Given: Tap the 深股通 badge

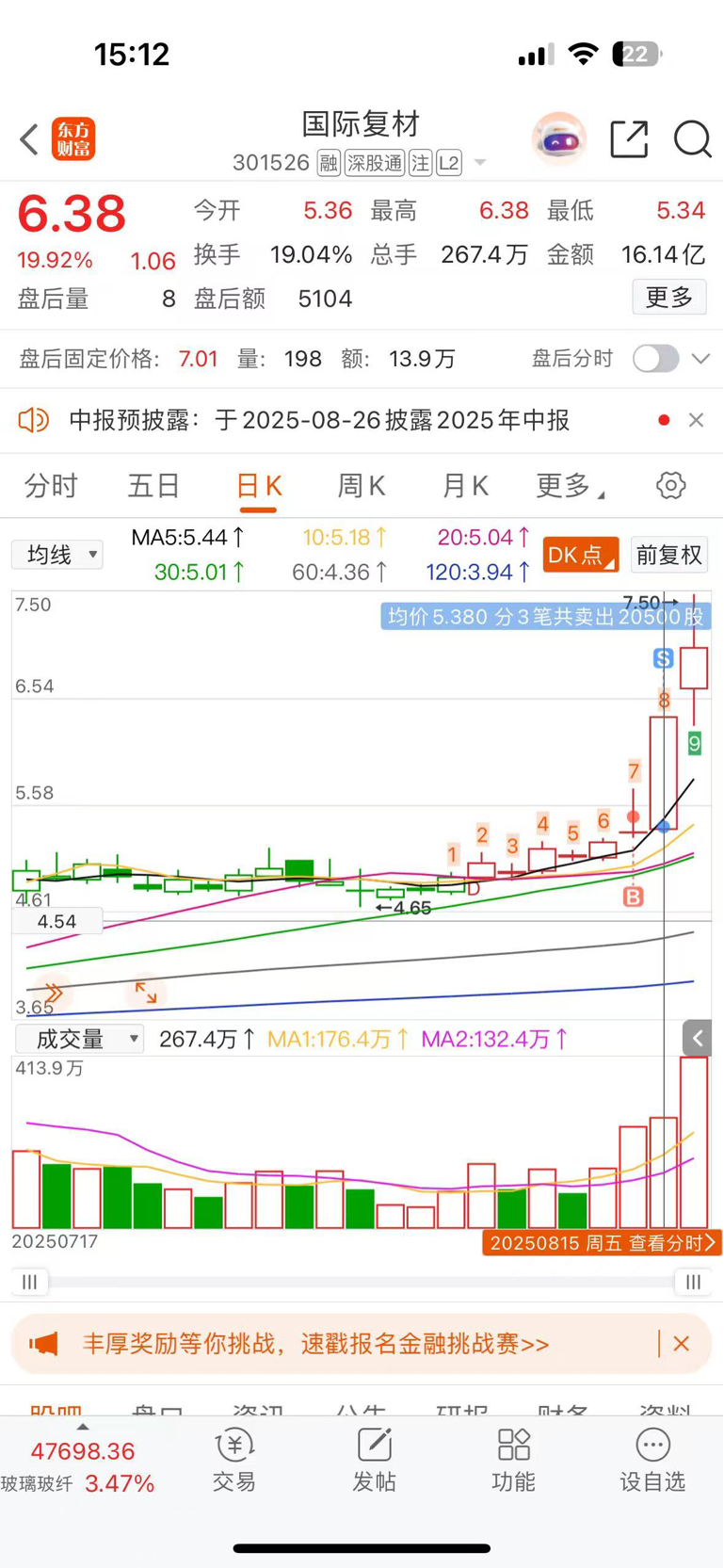Looking at the screenshot, I should click(374, 163).
